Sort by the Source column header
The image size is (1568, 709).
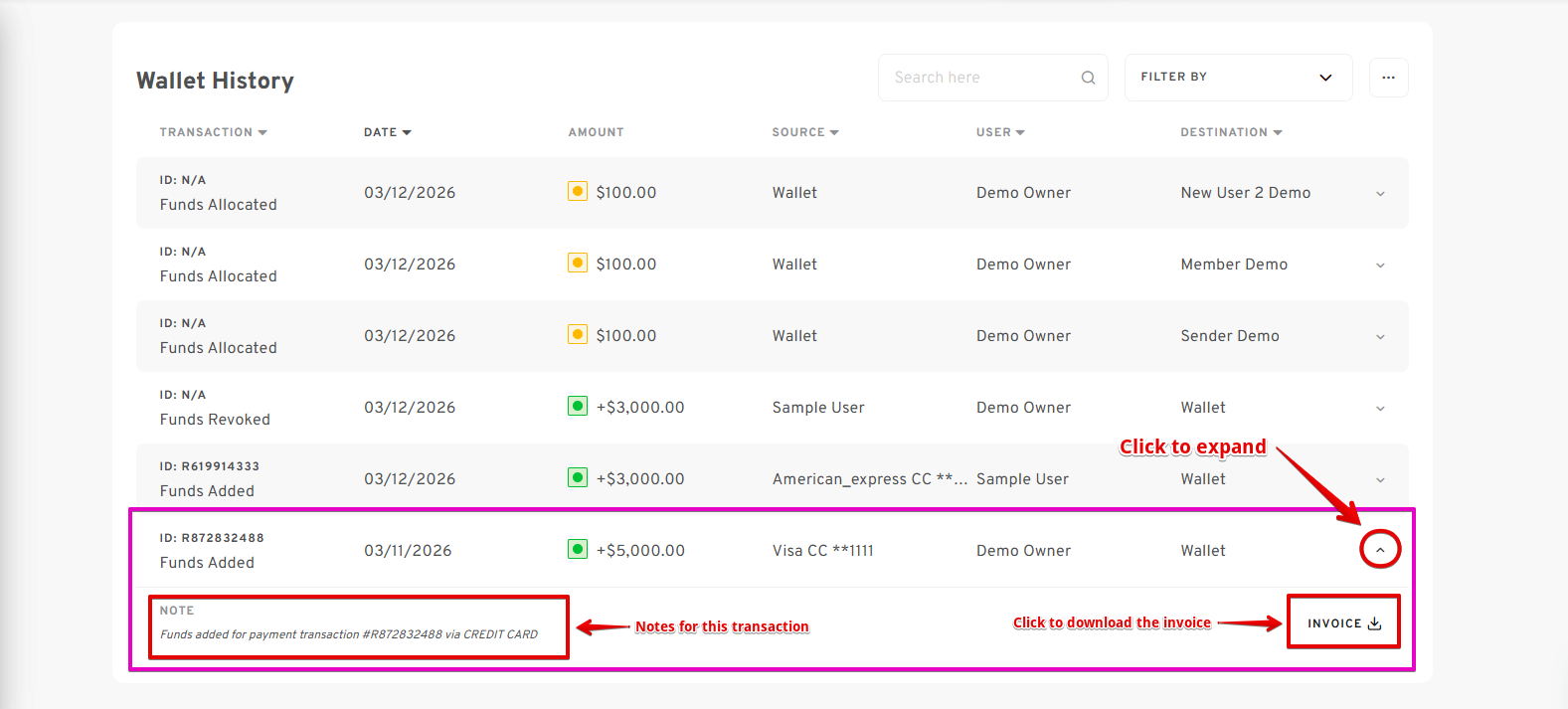(x=805, y=132)
